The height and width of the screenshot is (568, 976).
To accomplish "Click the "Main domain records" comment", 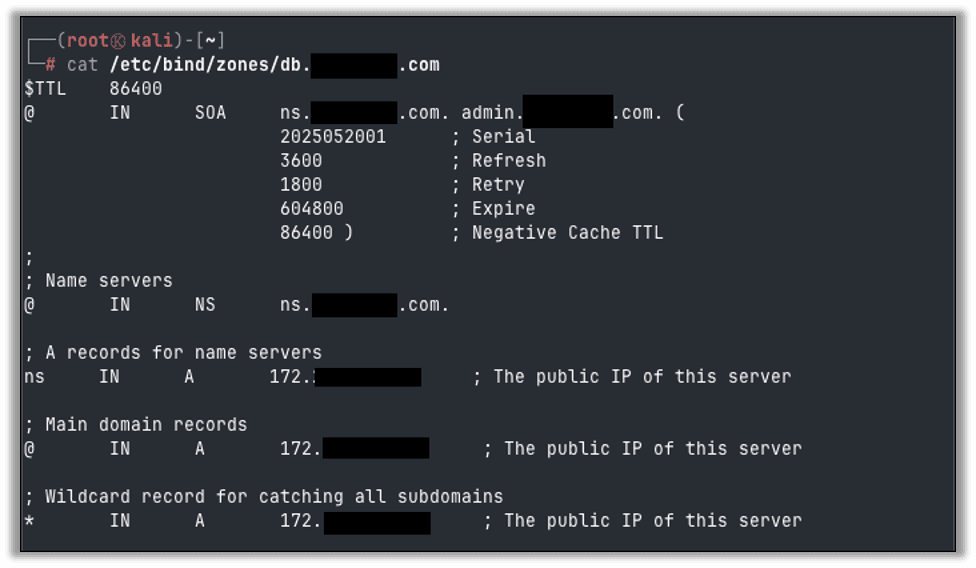I will [135, 425].
